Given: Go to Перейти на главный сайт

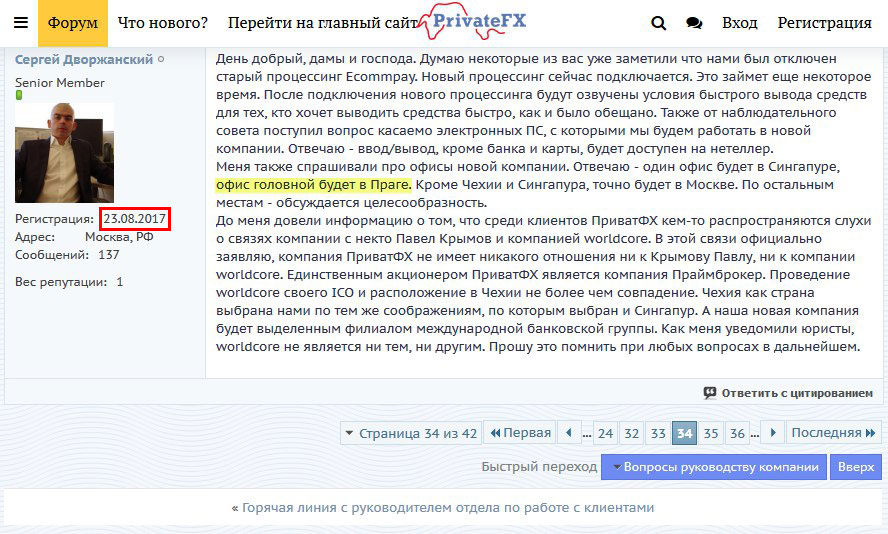Looking at the screenshot, I should [322, 23].
